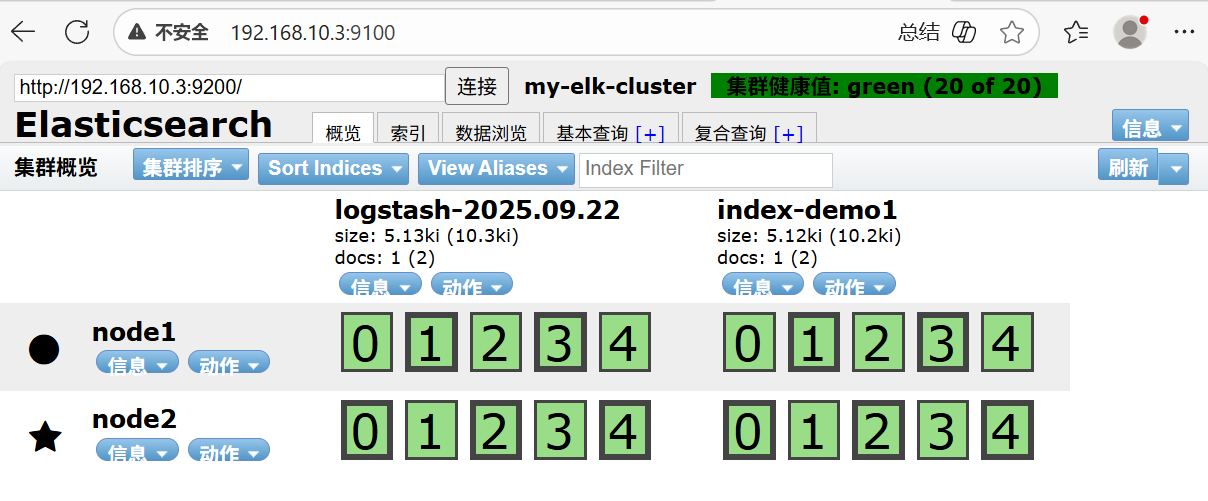Select shard 2 of index-demo1 on node1
The width and height of the screenshot is (1208, 501).
[878, 344]
